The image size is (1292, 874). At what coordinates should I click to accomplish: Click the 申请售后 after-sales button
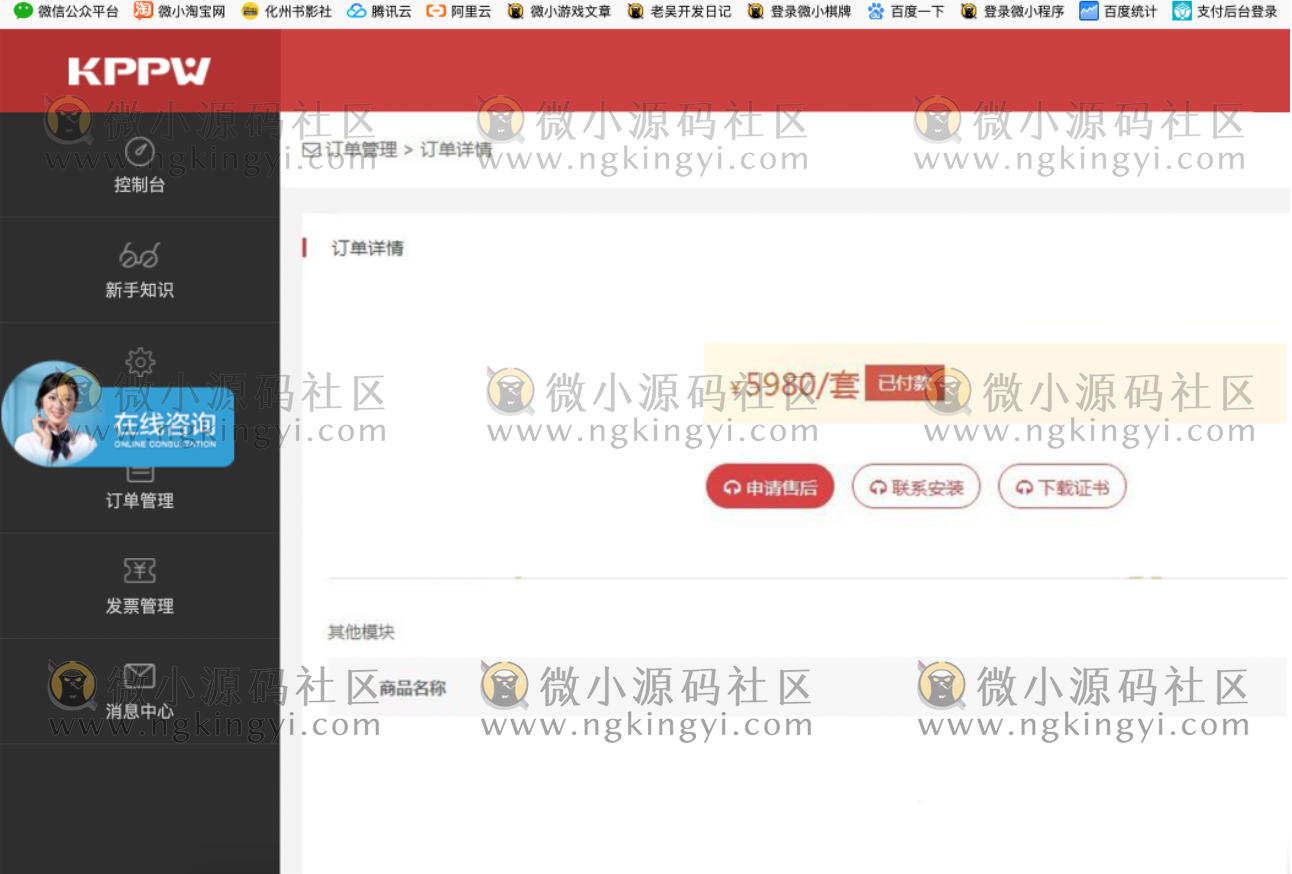(x=769, y=486)
